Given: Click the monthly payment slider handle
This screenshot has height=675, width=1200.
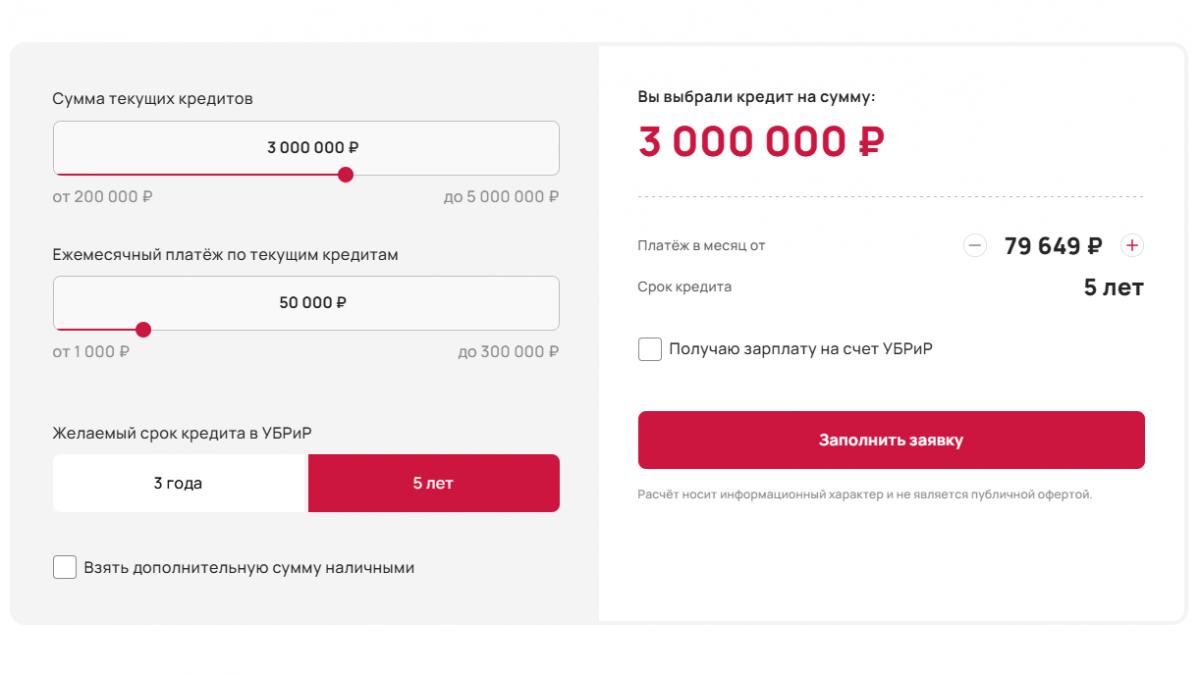Looking at the screenshot, I should coord(143,329).
